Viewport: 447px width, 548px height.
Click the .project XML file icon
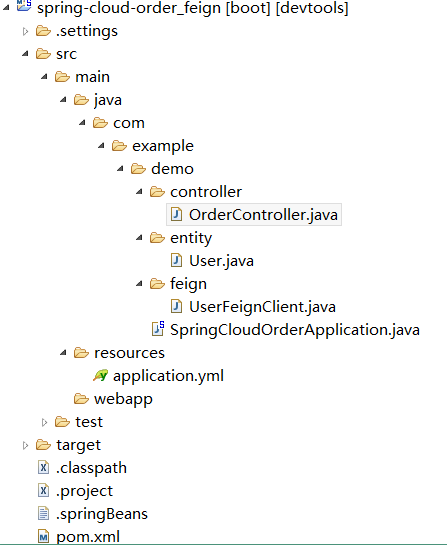point(43,491)
